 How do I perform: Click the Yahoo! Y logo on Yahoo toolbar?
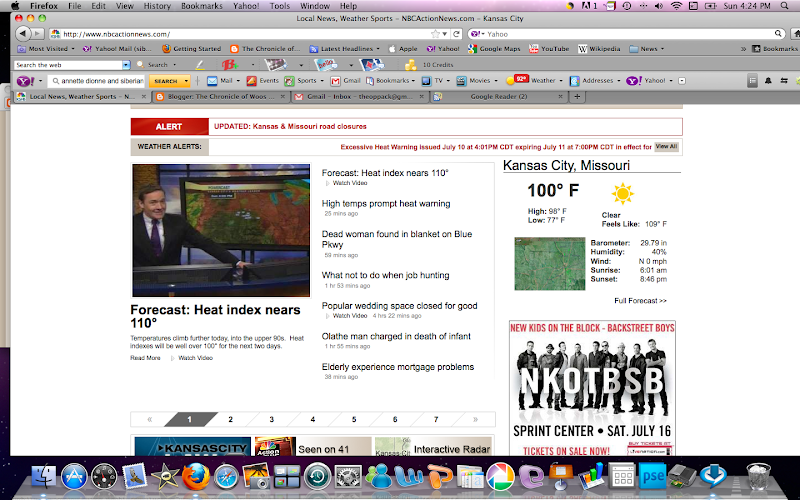(x=26, y=81)
